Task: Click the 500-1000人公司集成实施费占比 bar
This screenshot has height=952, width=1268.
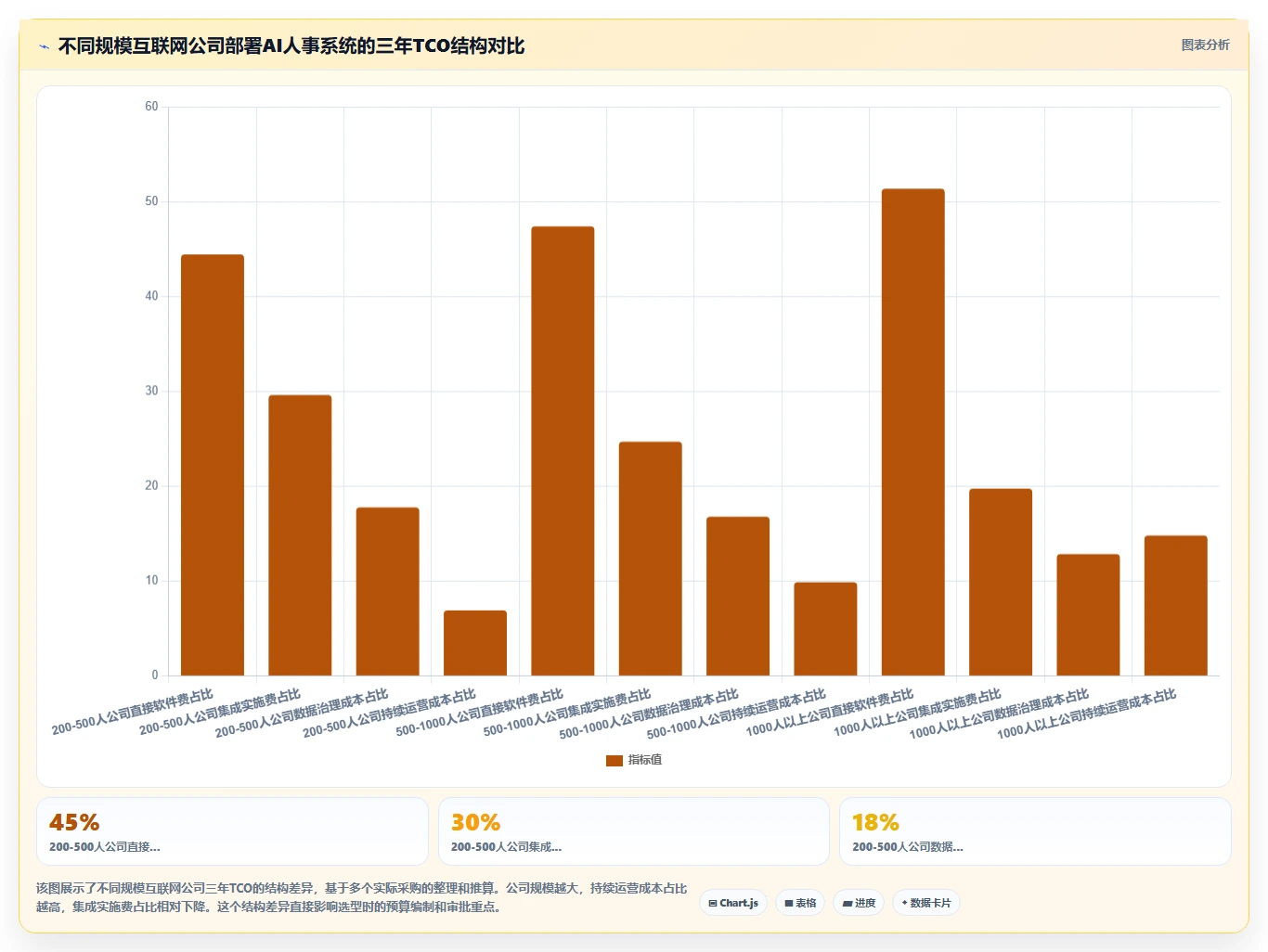Action: (651, 559)
